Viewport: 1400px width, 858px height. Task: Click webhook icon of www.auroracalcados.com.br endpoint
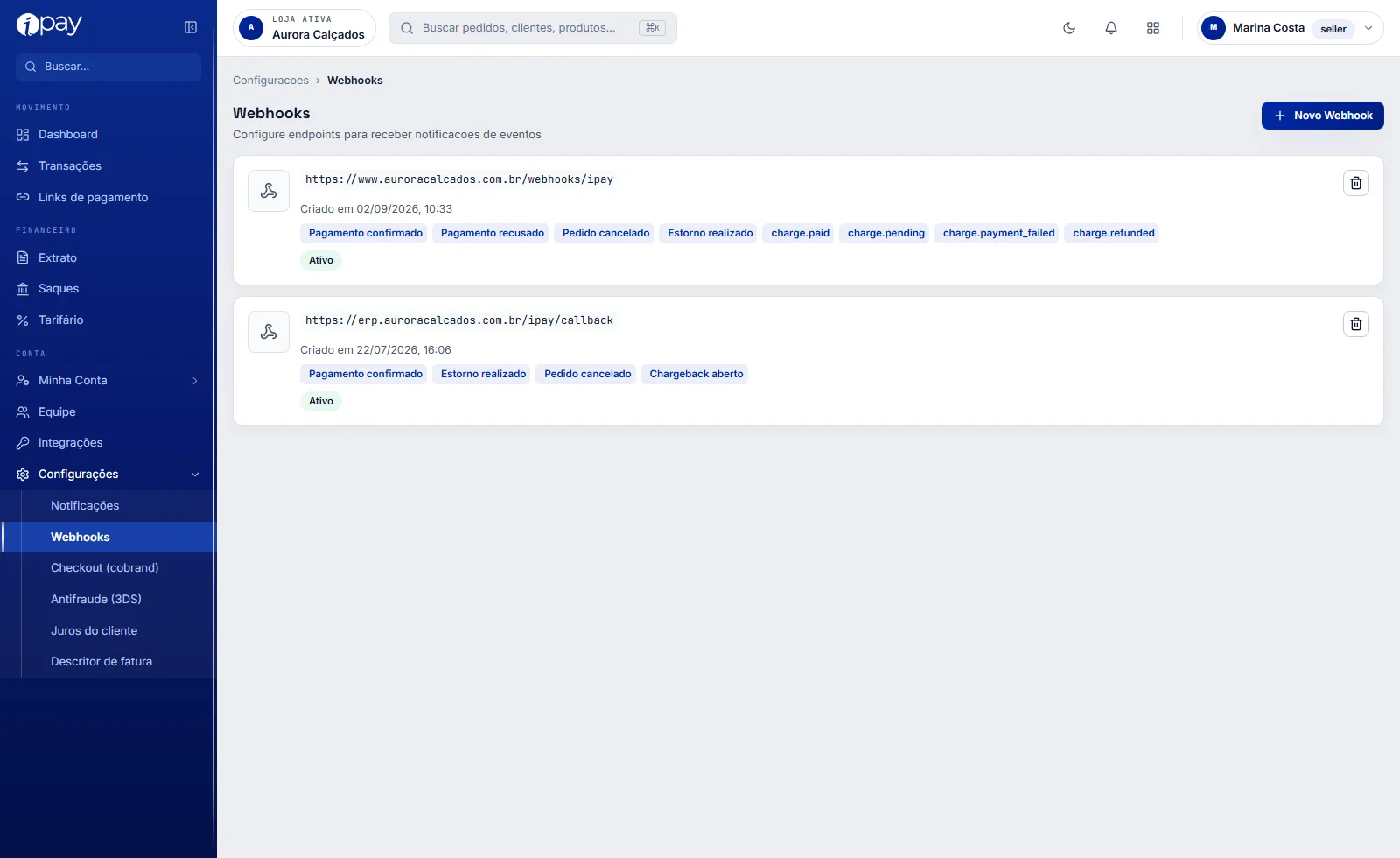[x=269, y=191]
